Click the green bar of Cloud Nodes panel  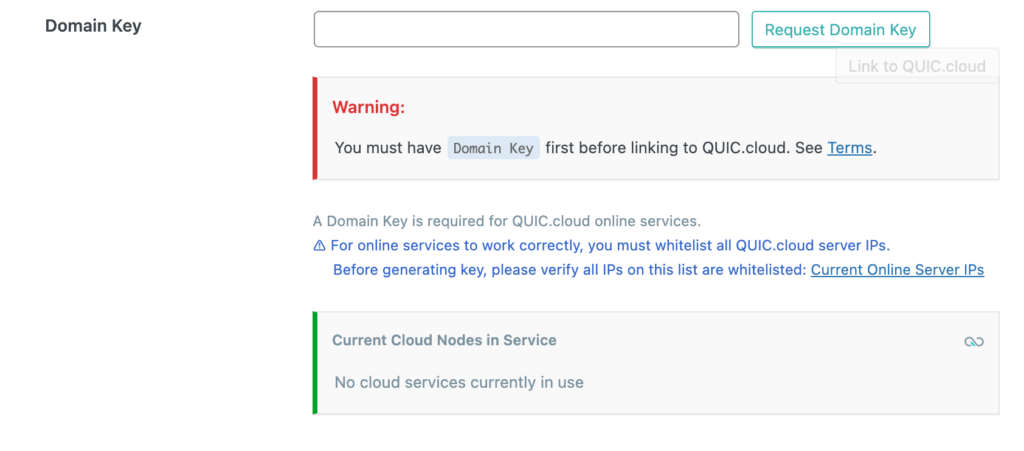[x=315, y=362]
